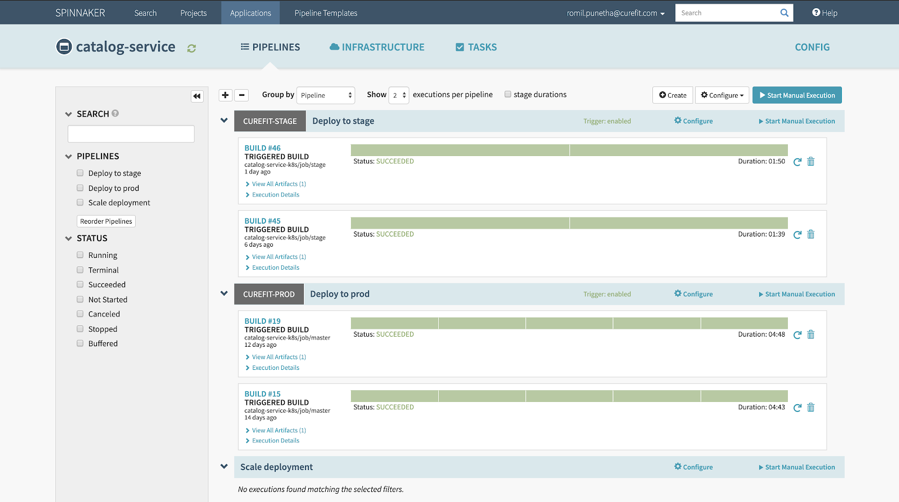Open Projects in the top navigation

(193, 13)
